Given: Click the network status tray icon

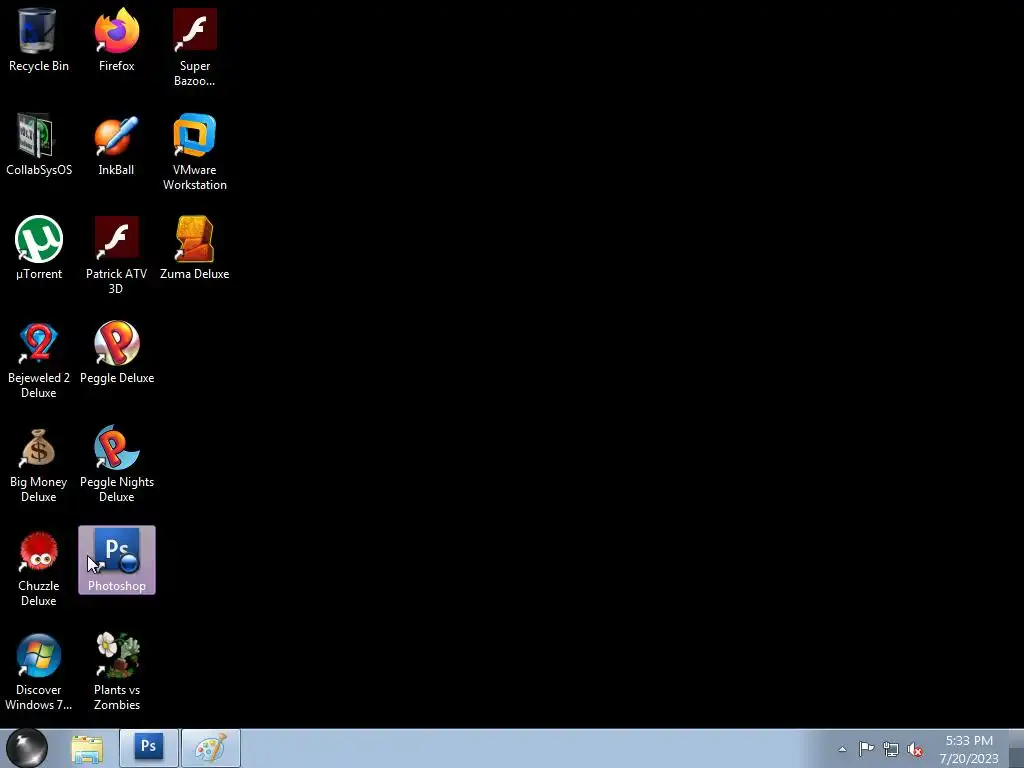Looking at the screenshot, I should click(891, 749).
